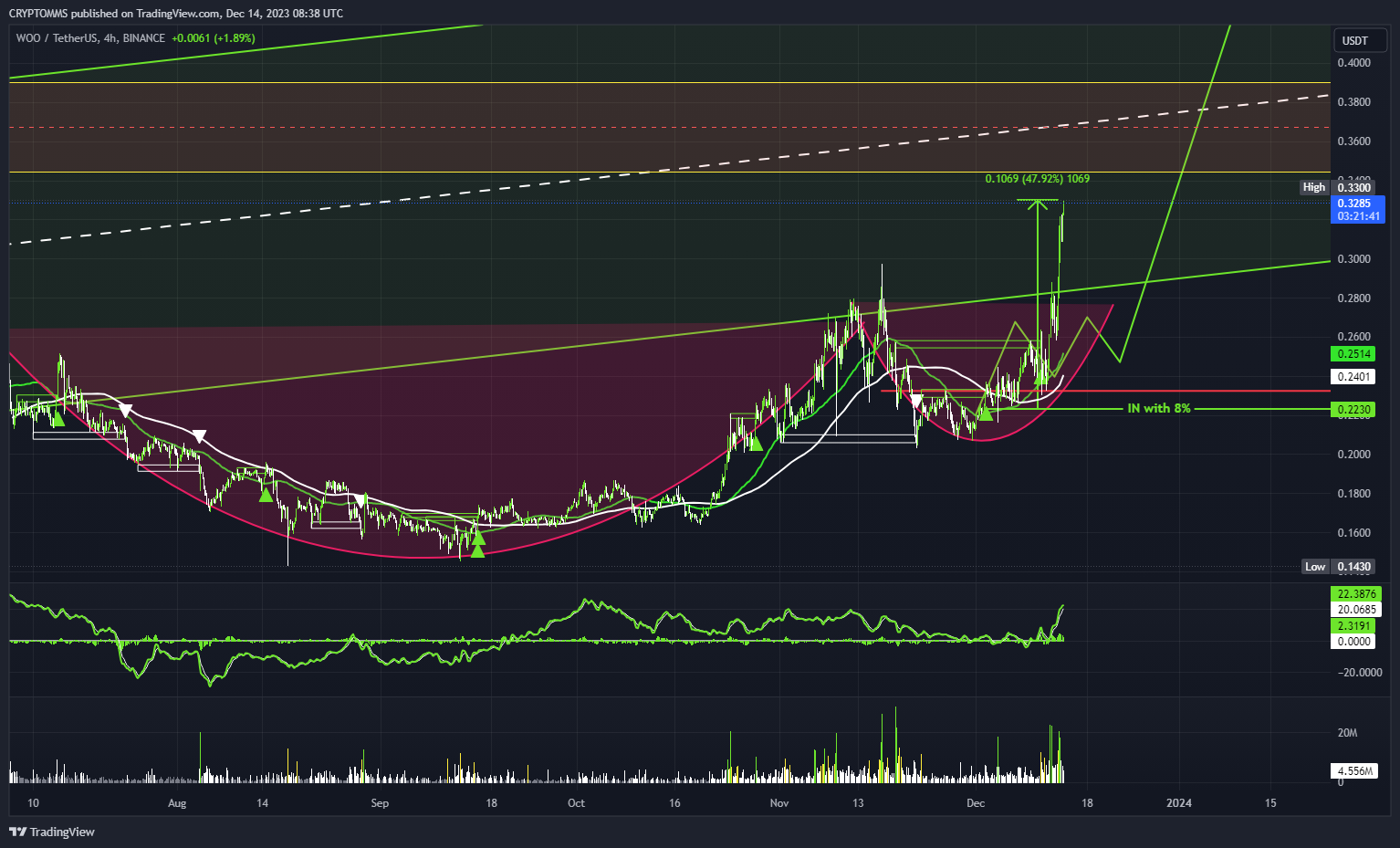1400x848 pixels.
Task: Click the Nov date on the time axis
Action: coord(779,803)
